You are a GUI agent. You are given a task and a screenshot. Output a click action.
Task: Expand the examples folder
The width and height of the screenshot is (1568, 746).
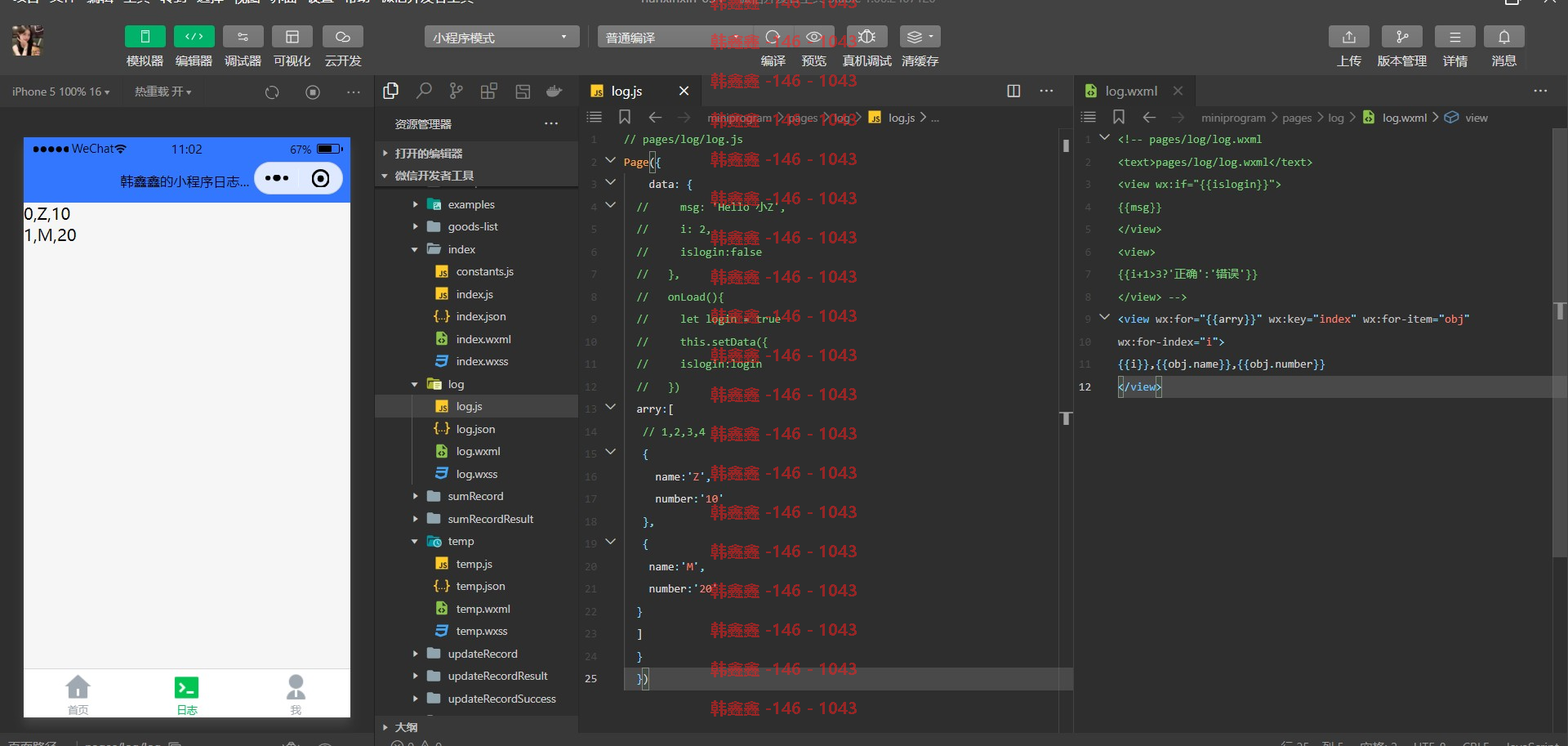tap(476, 204)
